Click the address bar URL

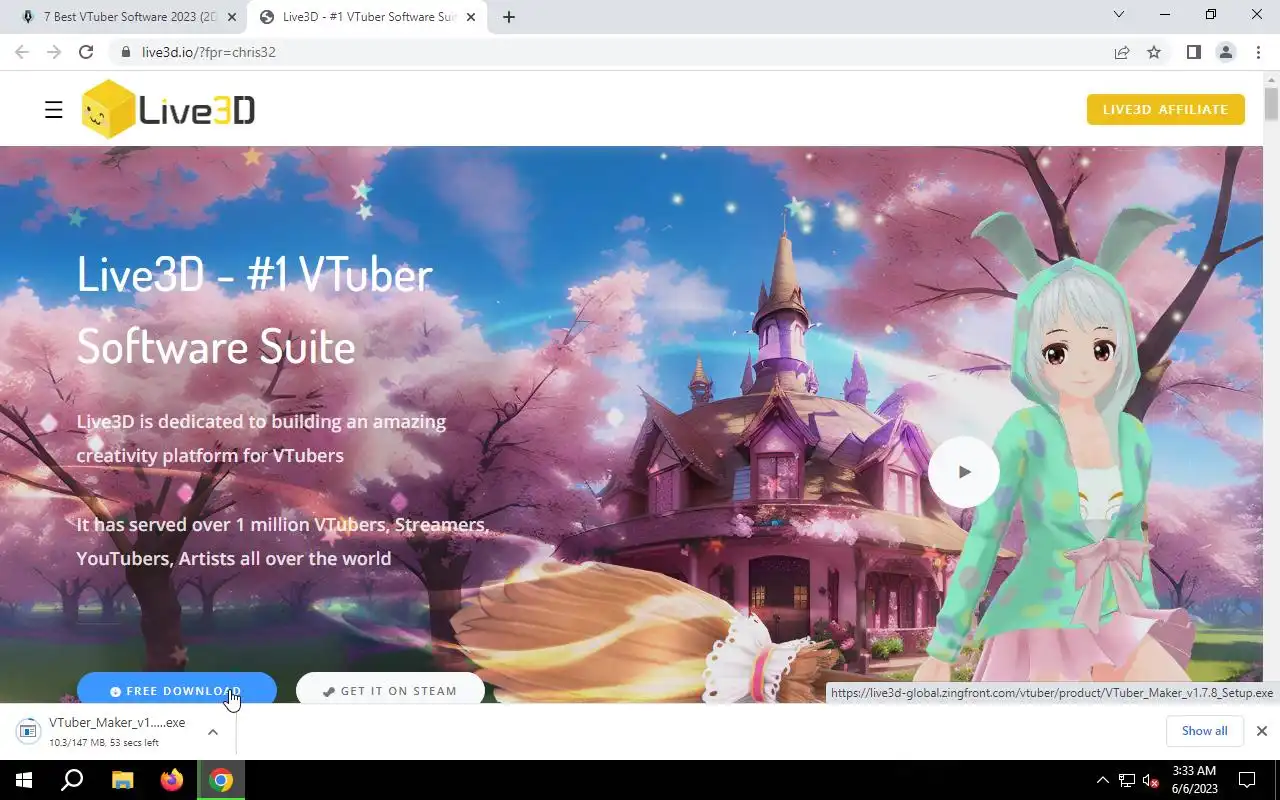click(208, 52)
